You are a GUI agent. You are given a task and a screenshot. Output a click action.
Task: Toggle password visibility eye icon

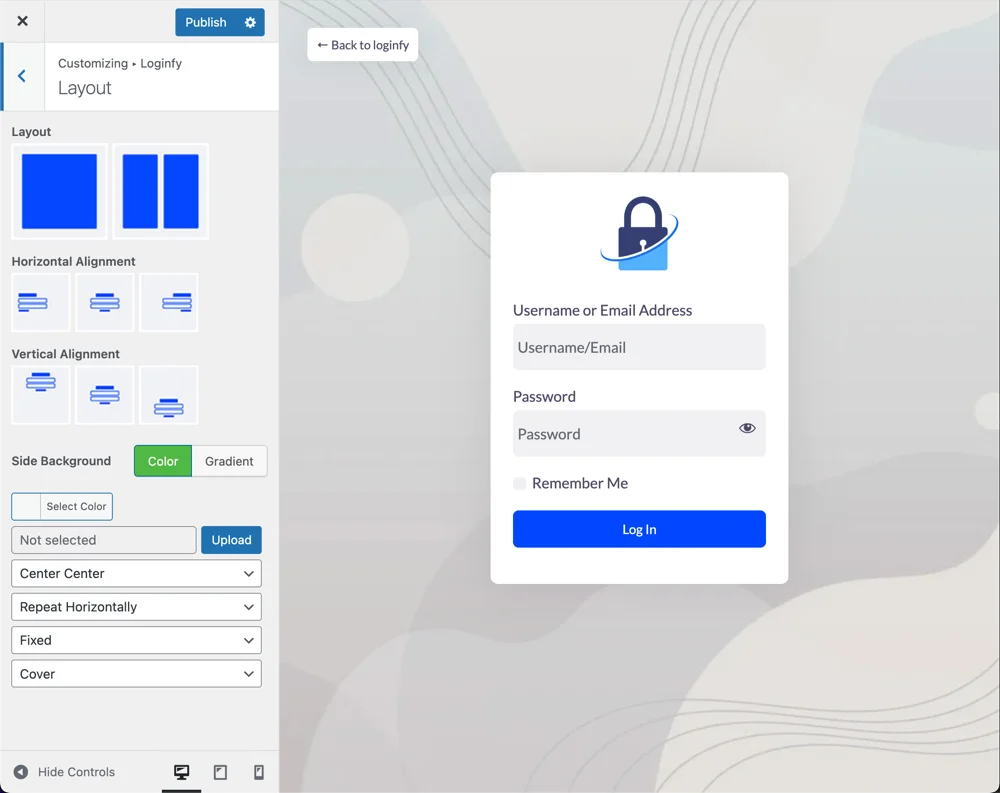click(x=747, y=428)
